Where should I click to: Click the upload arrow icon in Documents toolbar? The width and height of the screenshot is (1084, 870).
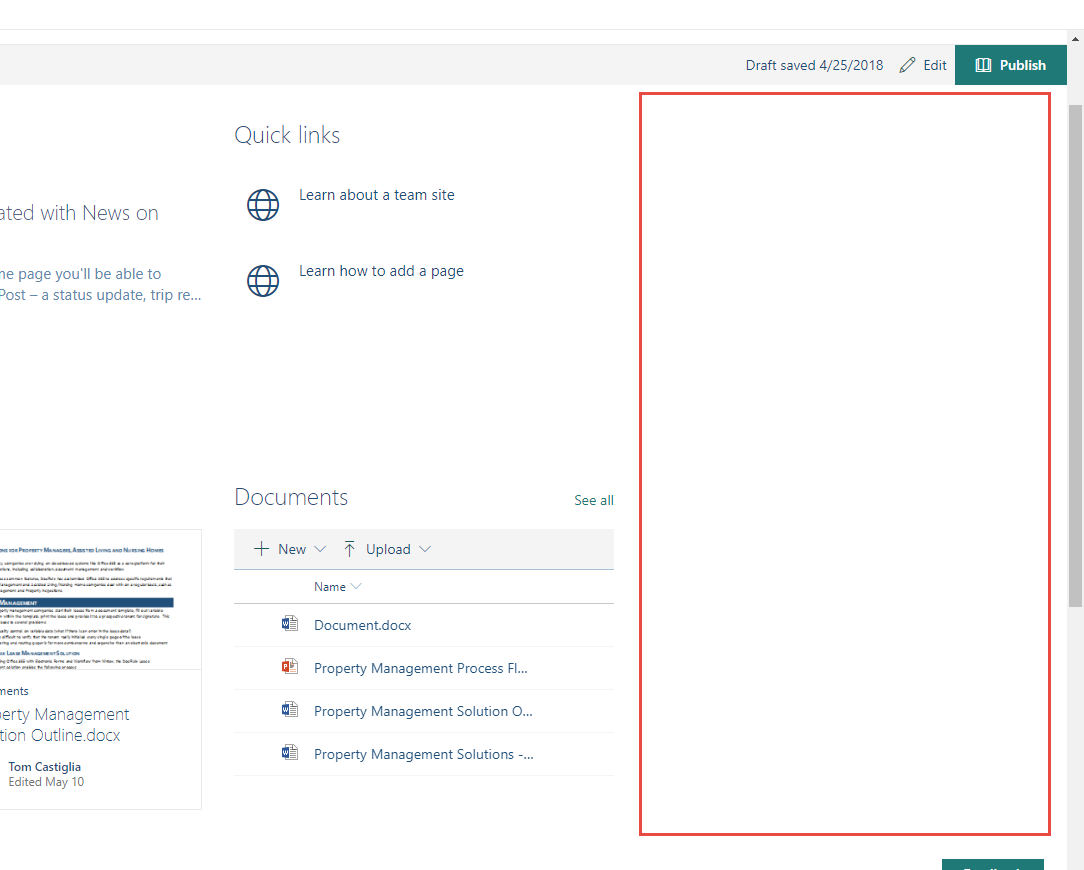pos(350,548)
